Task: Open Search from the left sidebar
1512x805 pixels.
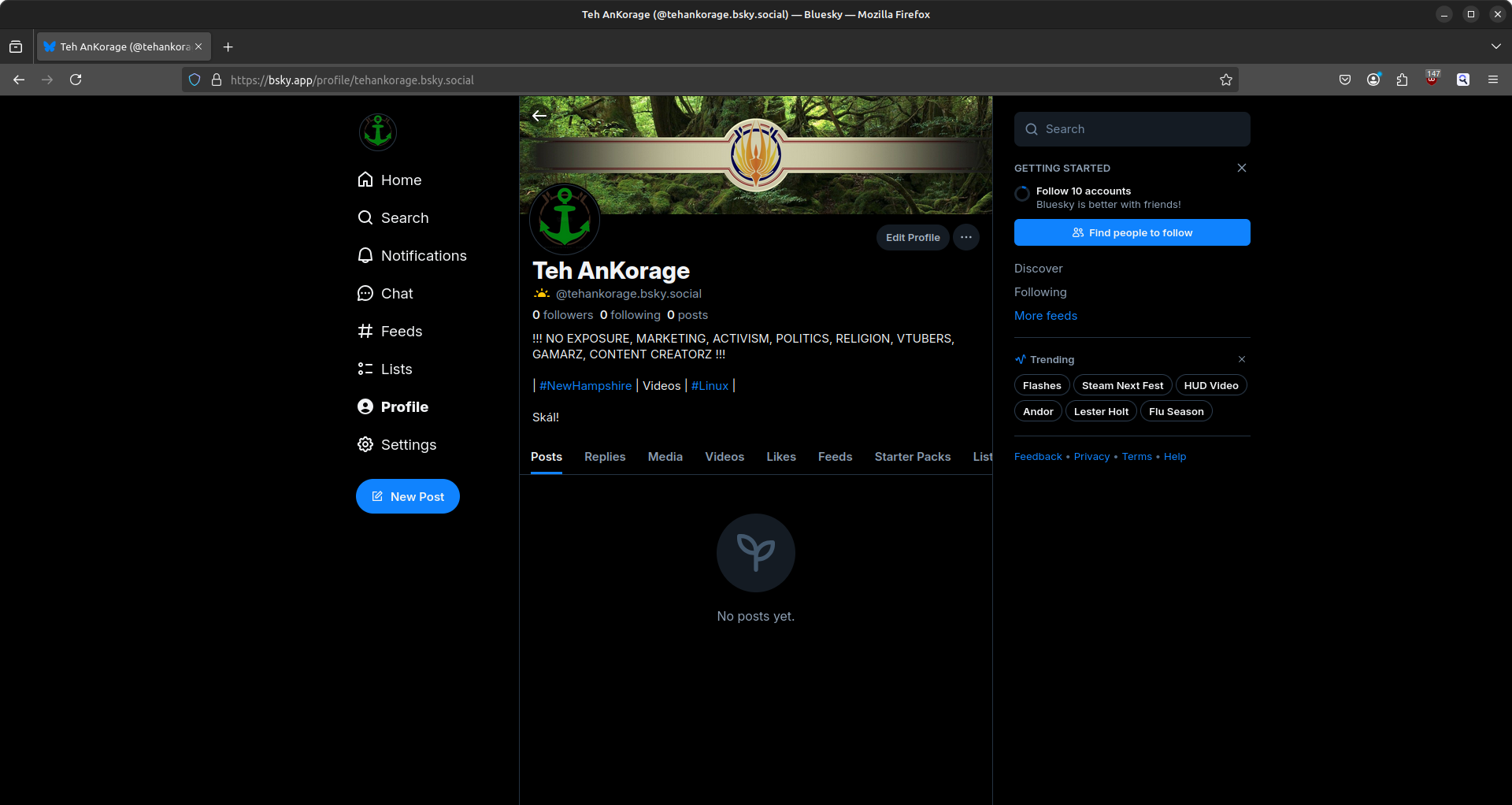Action: (x=394, y=217)
